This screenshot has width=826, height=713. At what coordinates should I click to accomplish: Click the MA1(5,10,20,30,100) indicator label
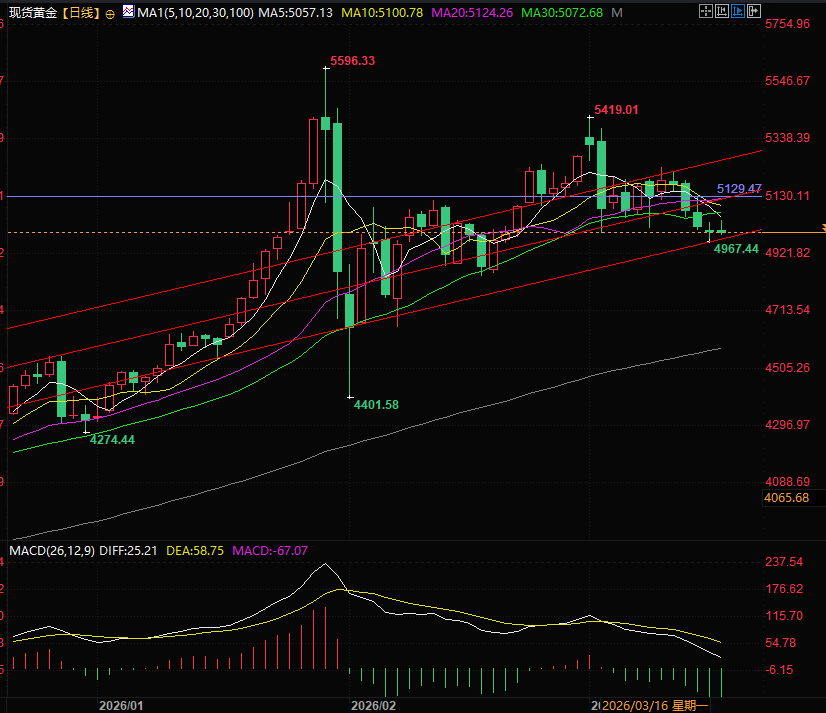[x=195, y=13]
